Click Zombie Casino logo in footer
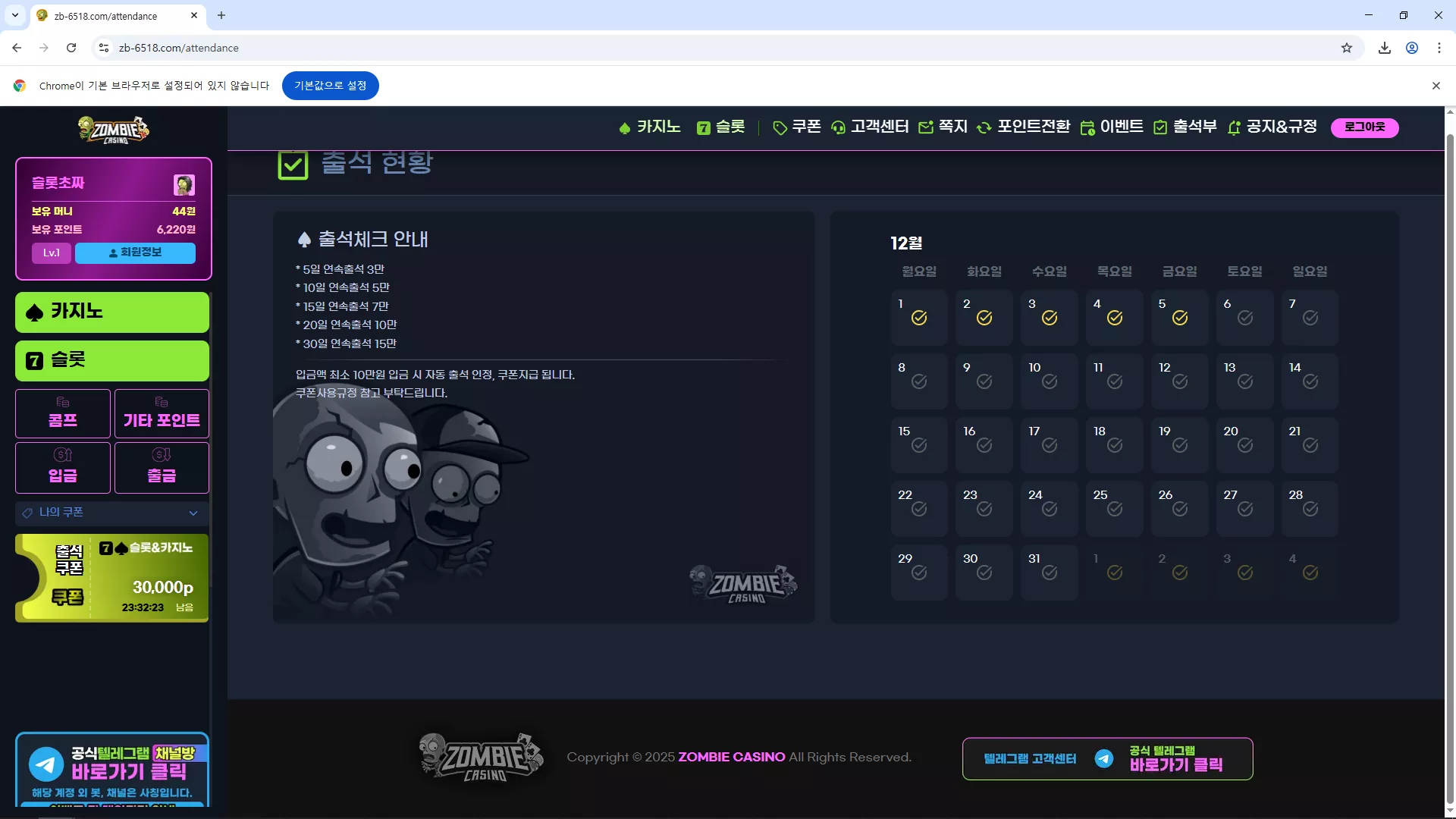Image resolution: width=1456 pixels, height=819 pixels. tap(482, 757)
